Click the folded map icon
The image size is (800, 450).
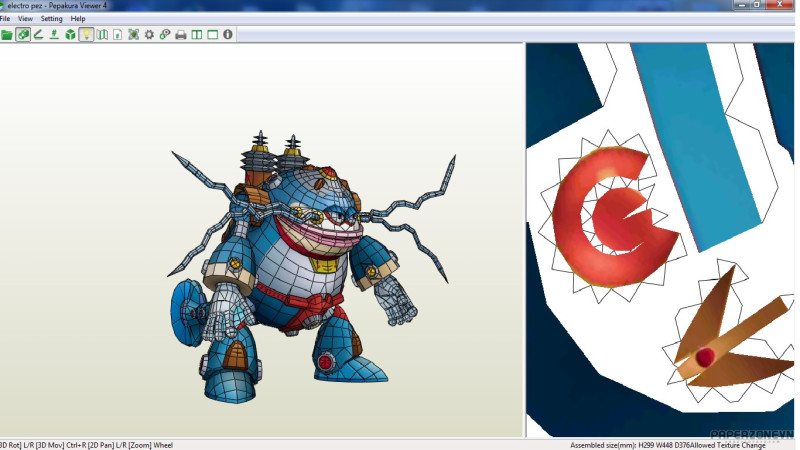click(x=102, y=35)
